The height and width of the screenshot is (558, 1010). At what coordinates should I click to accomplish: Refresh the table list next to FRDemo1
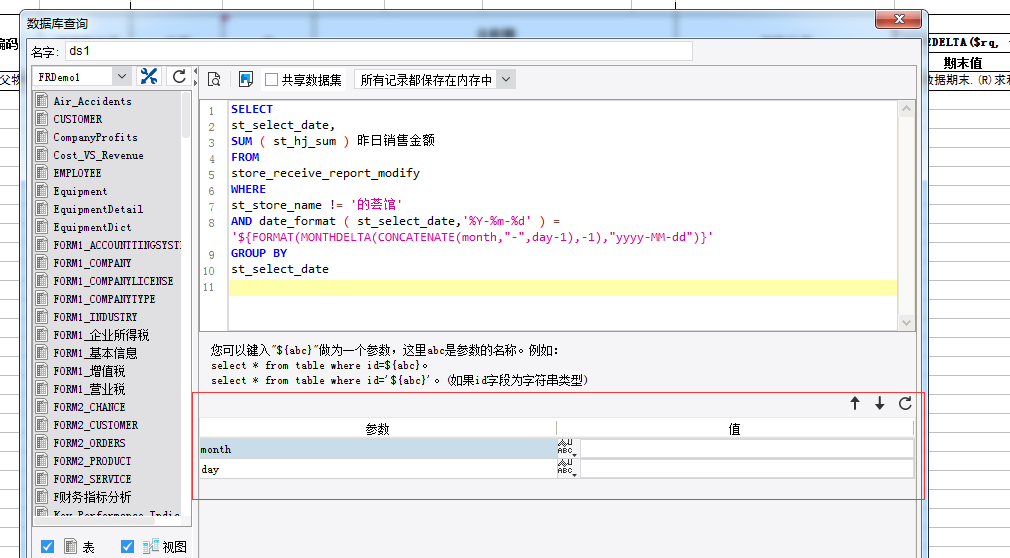(x=179, y=77)
